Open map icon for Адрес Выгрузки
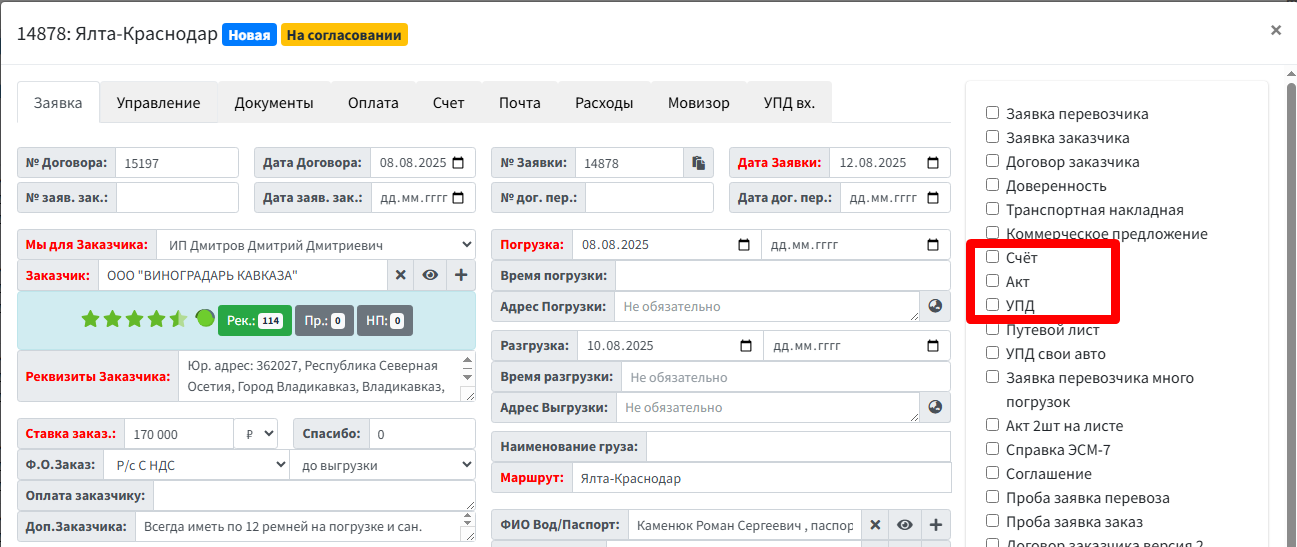 click(x=935, y=407)
